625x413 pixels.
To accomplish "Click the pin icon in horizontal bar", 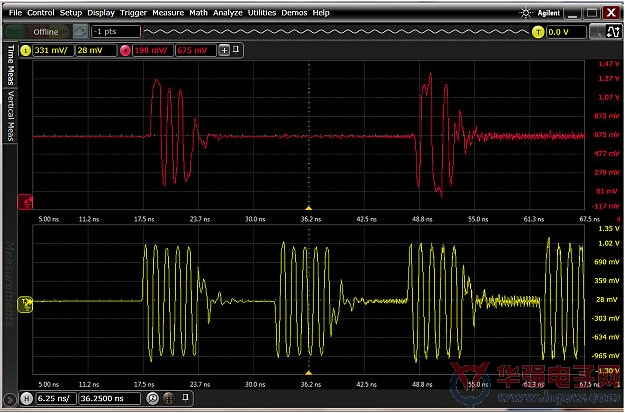I will tap(185, 397).
